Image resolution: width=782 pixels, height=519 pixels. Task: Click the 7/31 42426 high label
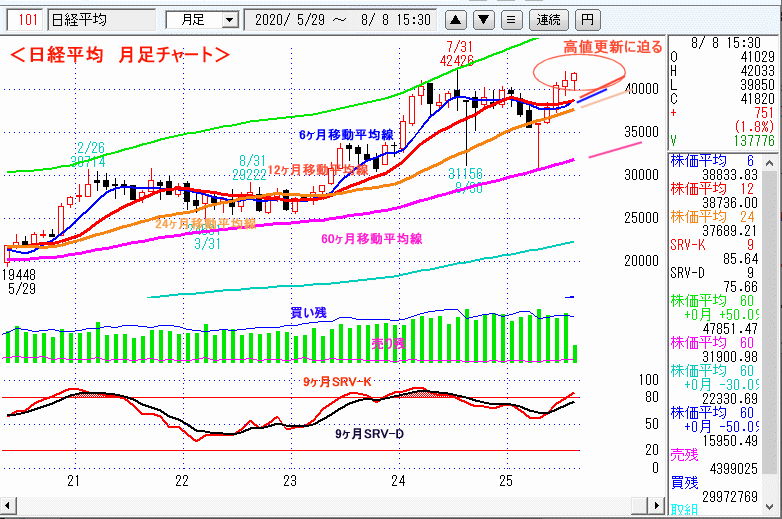(x=457, y=54)
